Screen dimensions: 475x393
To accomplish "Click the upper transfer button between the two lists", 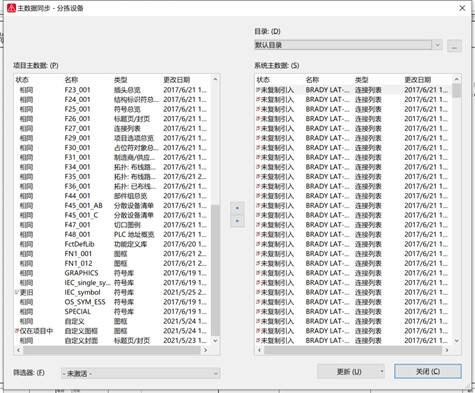I will pos(237,208).
